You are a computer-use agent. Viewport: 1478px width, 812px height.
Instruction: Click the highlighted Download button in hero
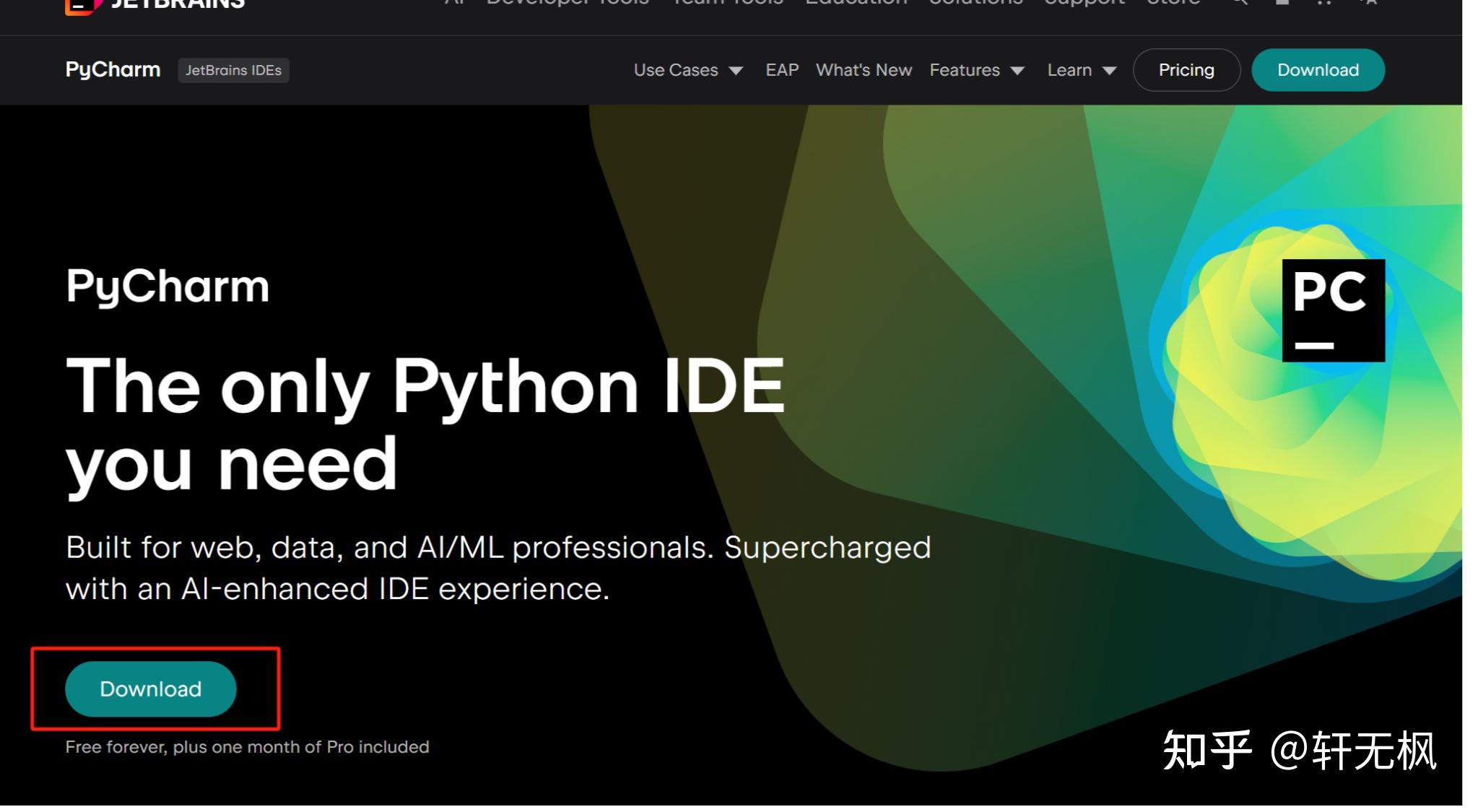point(150,689)
